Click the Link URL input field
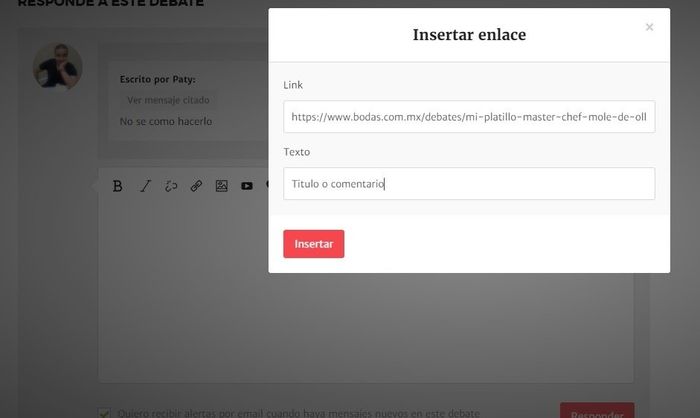Image resolution: width=700 pixels, height=418 pixels. click(468, 117)
